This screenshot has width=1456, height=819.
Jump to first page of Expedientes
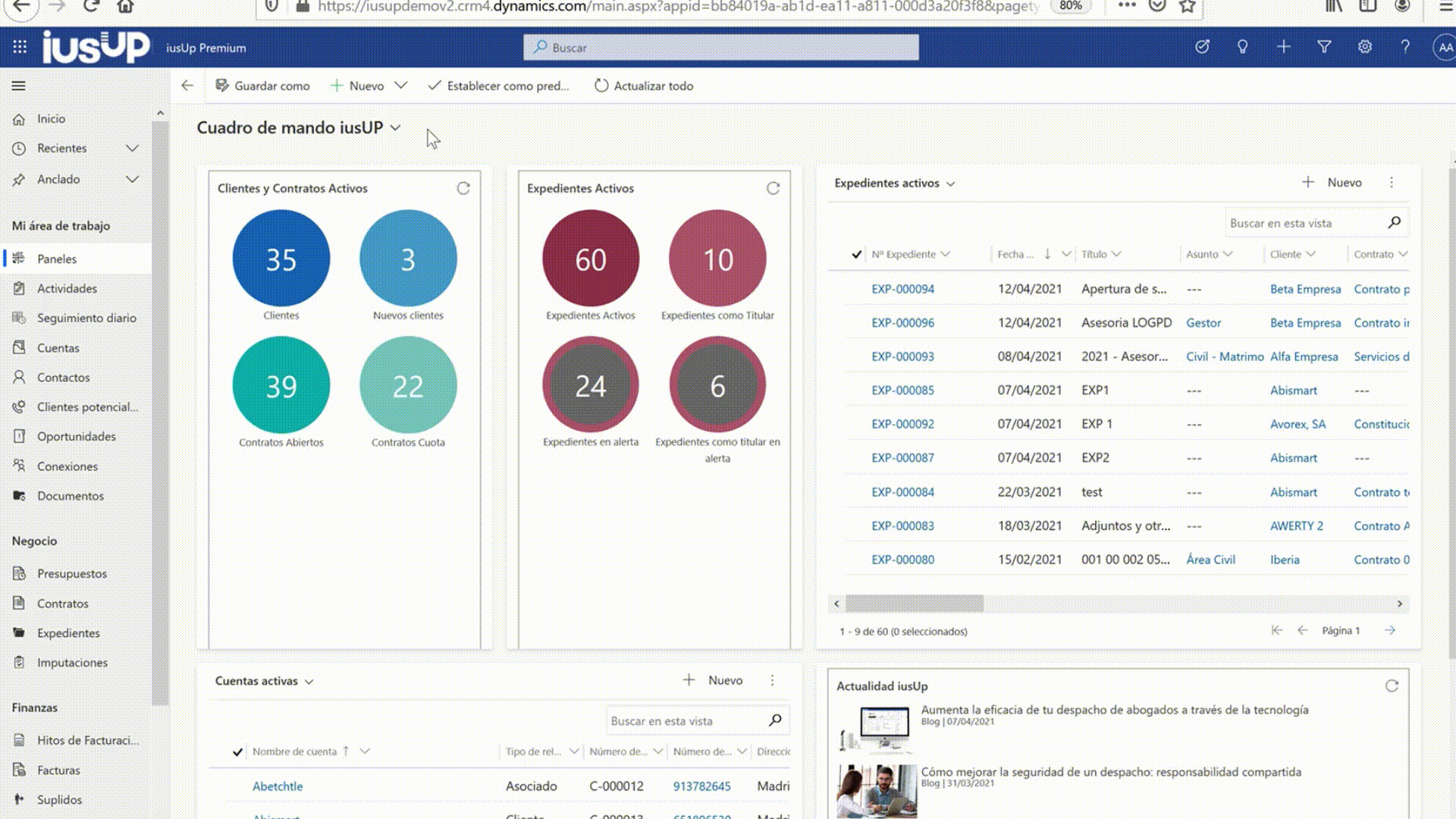click(1277, 630)
